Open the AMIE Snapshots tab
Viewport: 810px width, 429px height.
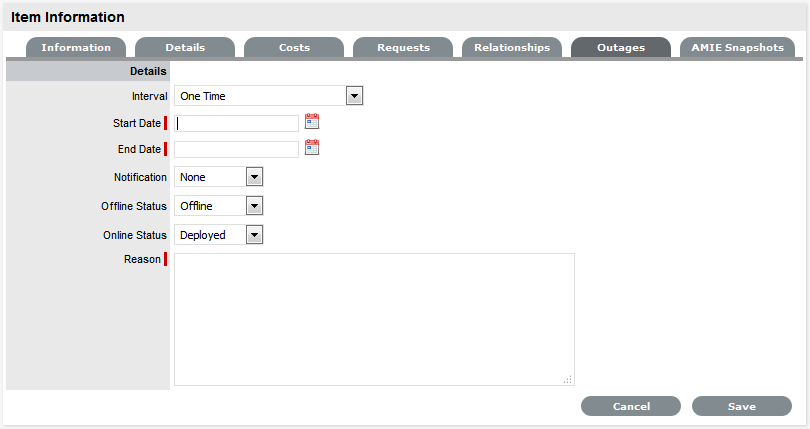click(738, 48)
